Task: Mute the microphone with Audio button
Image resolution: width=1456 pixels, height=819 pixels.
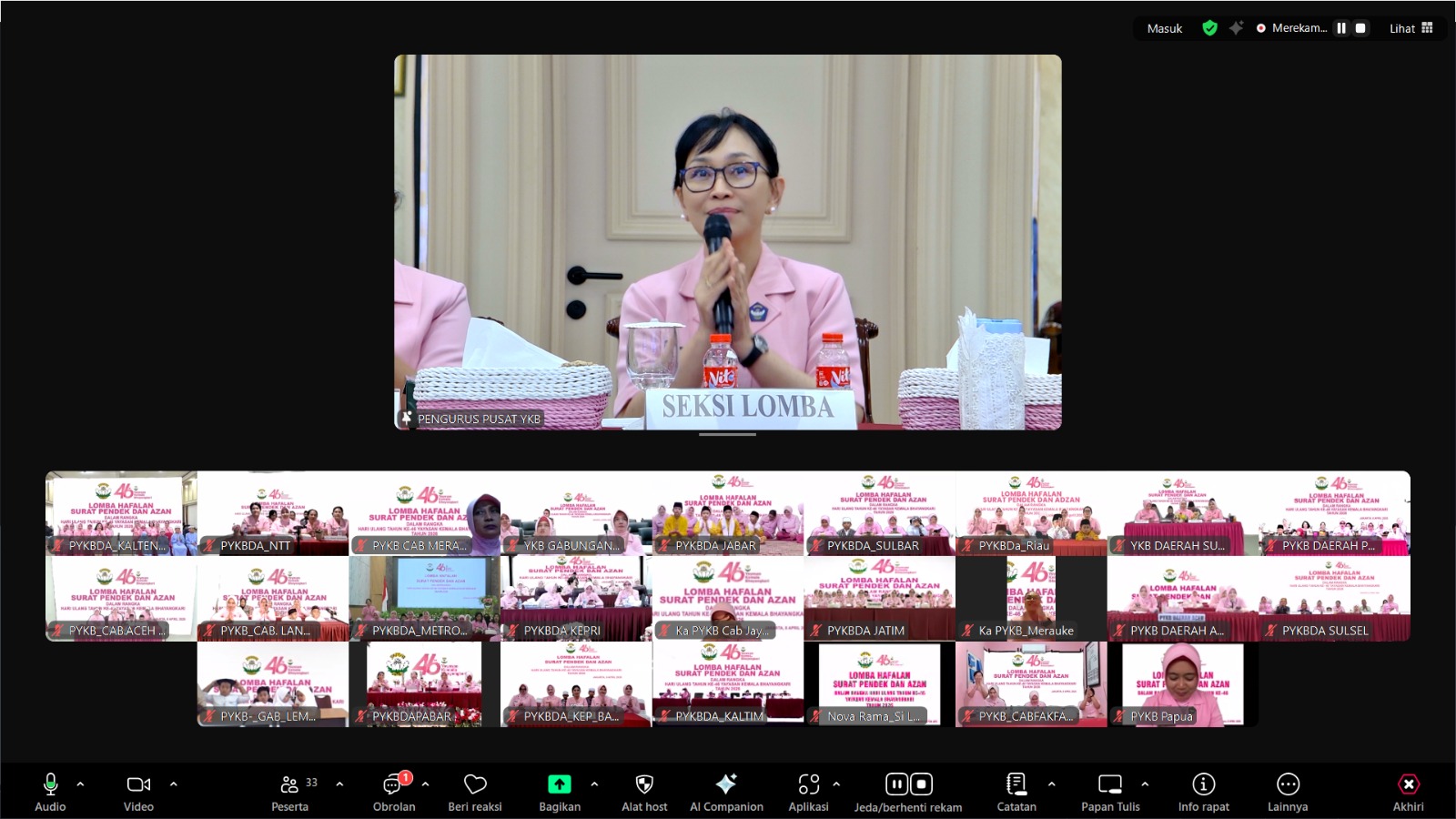Action: (50, 784)
